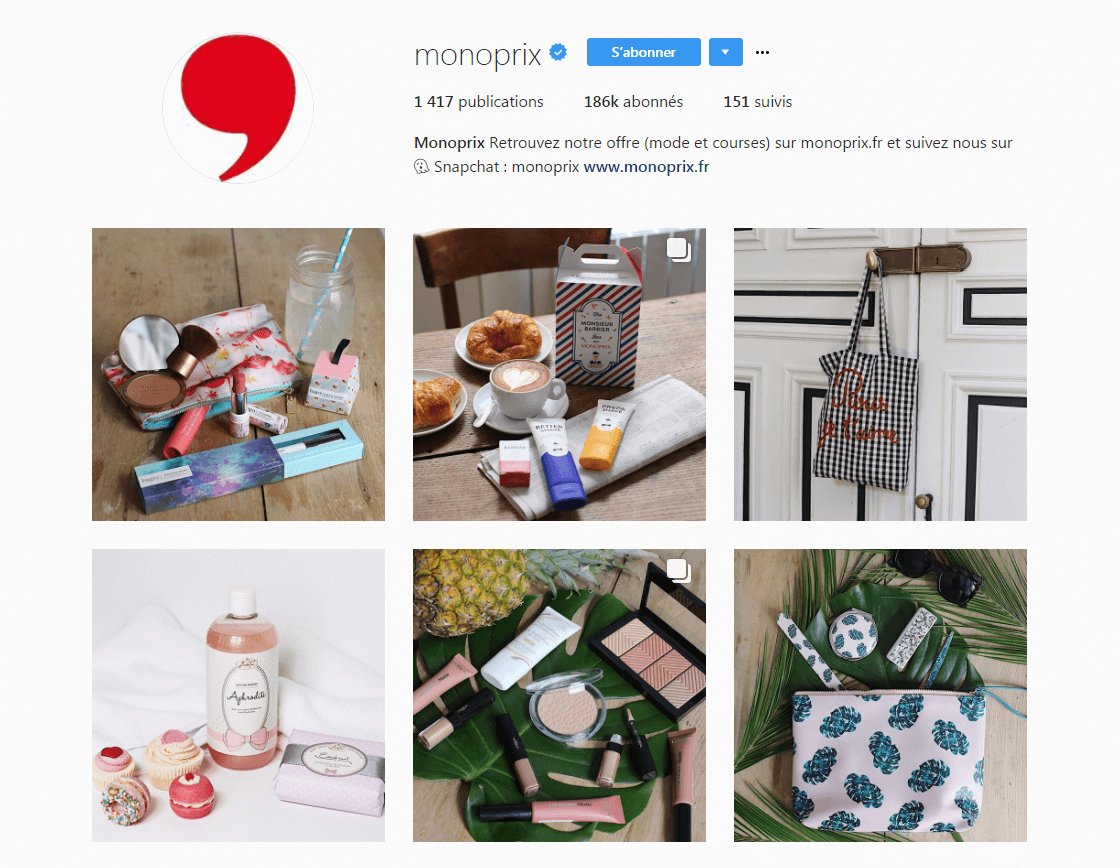This screenshot has height=868, width=1120.
Task: Open the palm-leaf print pouch post
Action: tap(880, 695)
